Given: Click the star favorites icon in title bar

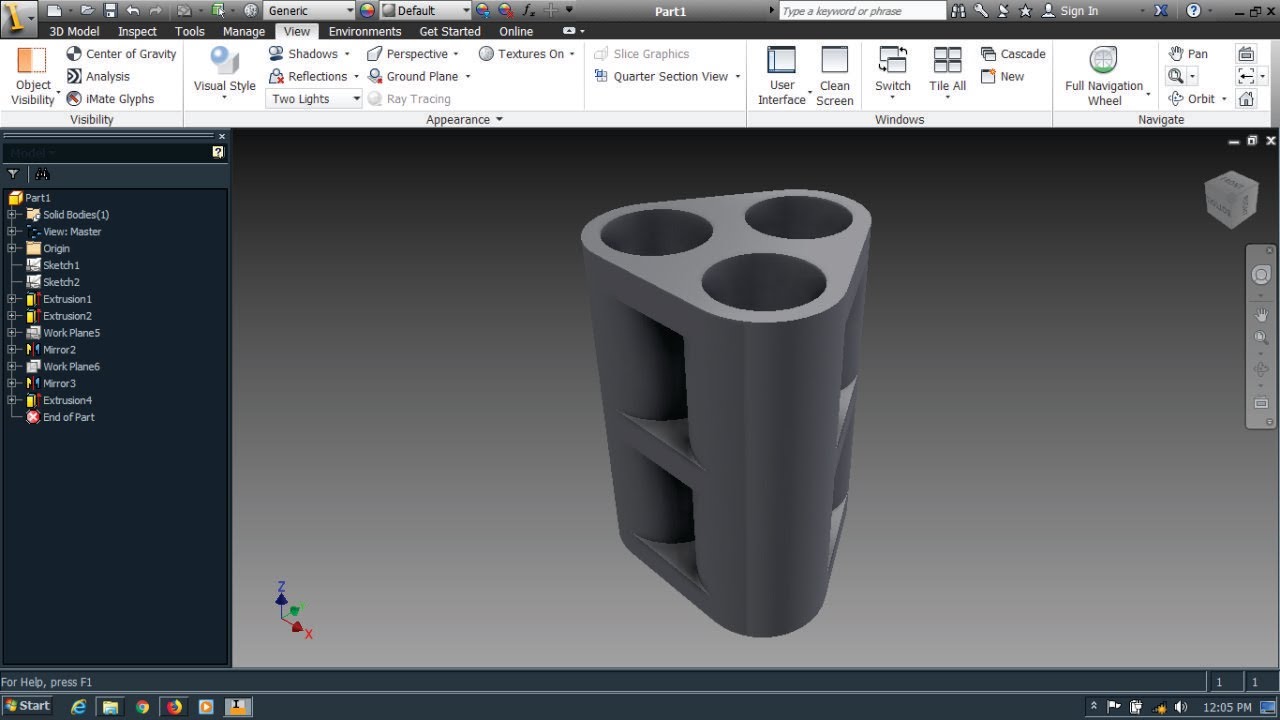Looking at the screenshot, I should coord(1025,10).
